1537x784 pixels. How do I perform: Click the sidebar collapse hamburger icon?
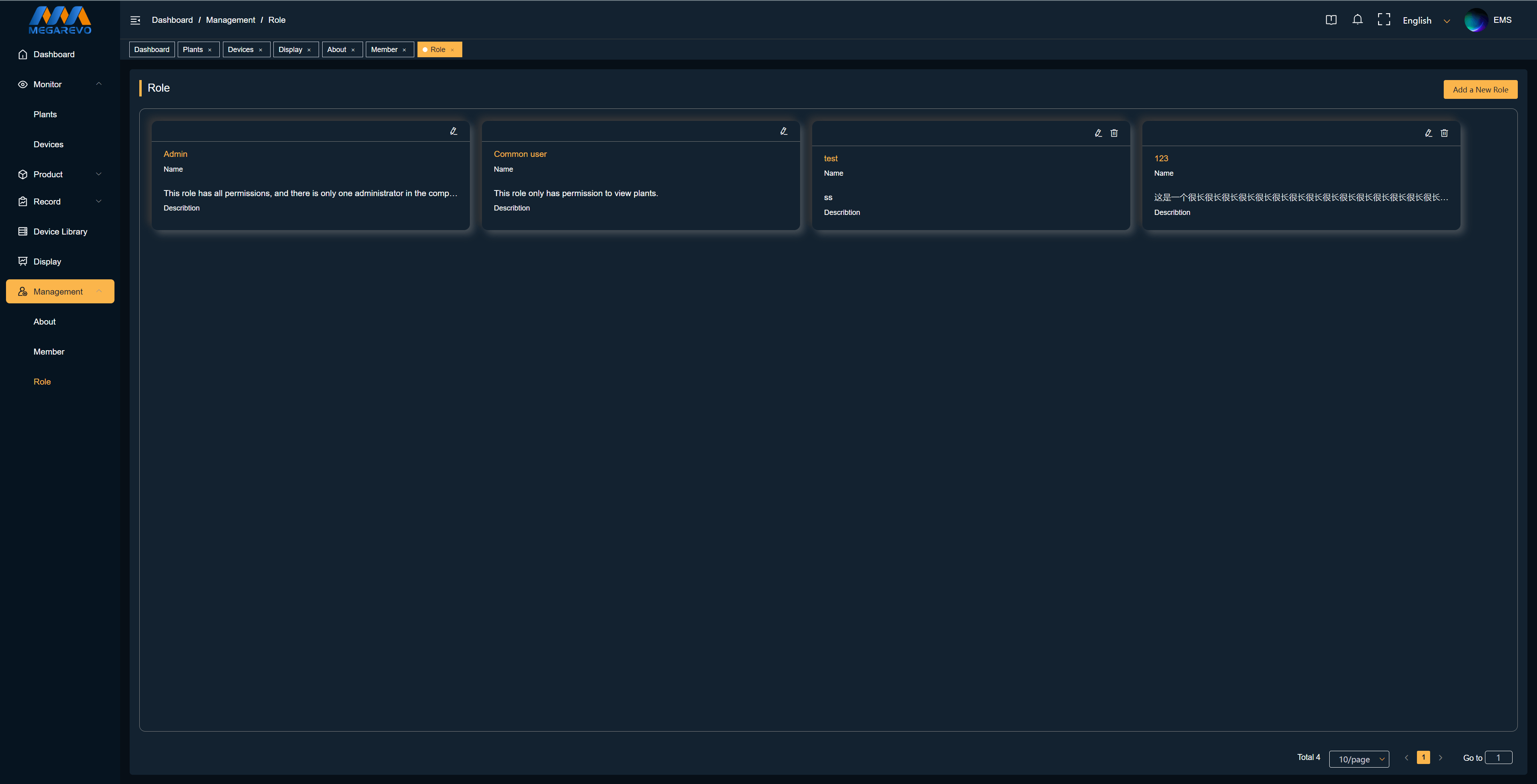pyautogui.click(x=135, y=20)
